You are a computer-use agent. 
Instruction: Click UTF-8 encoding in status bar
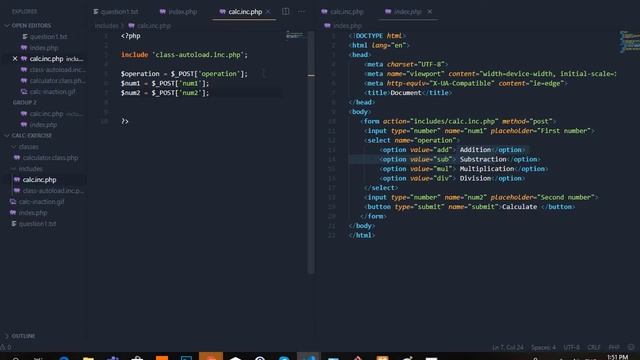point(571,348)
